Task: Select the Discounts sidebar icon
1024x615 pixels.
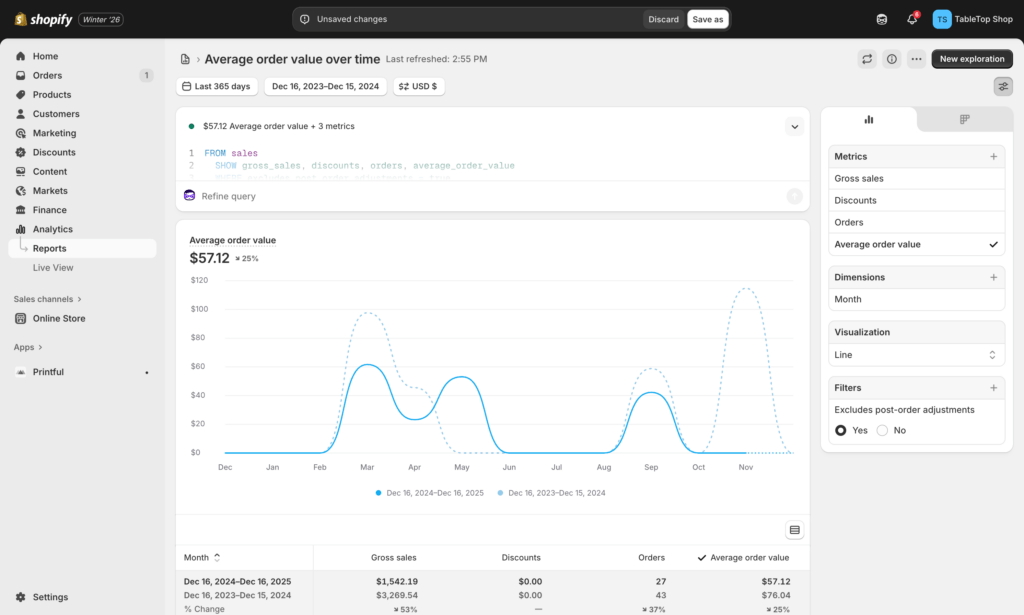Action: pos(20,152)
